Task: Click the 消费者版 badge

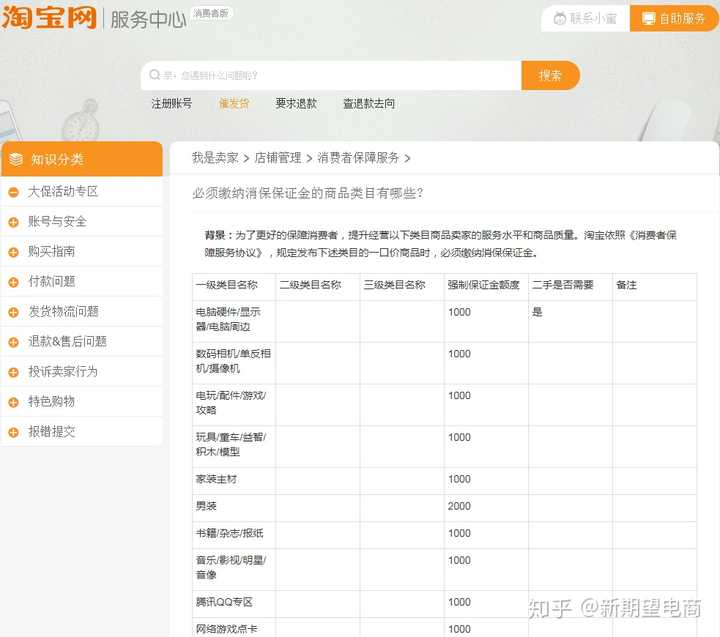Action: coord(211,13)
